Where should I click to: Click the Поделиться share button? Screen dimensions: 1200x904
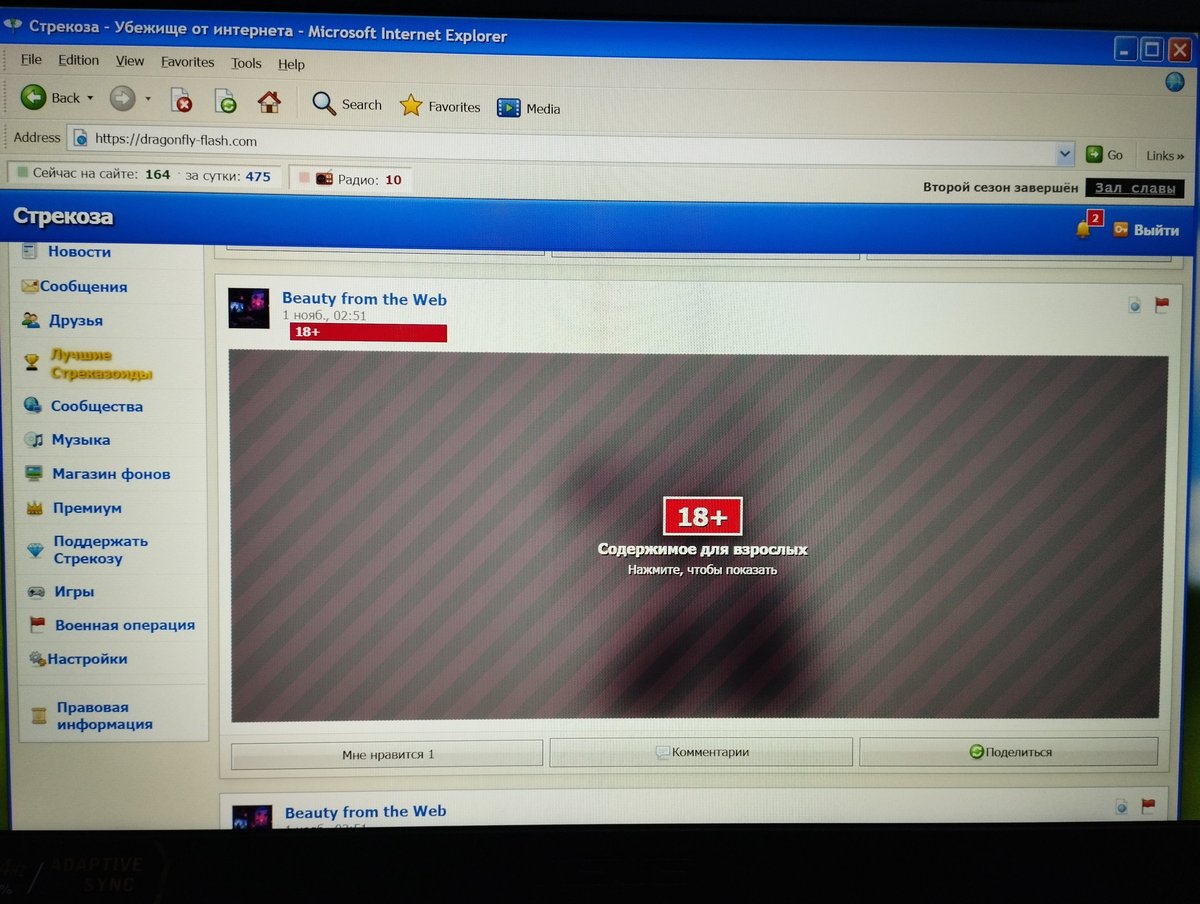tap(1009, 751)
